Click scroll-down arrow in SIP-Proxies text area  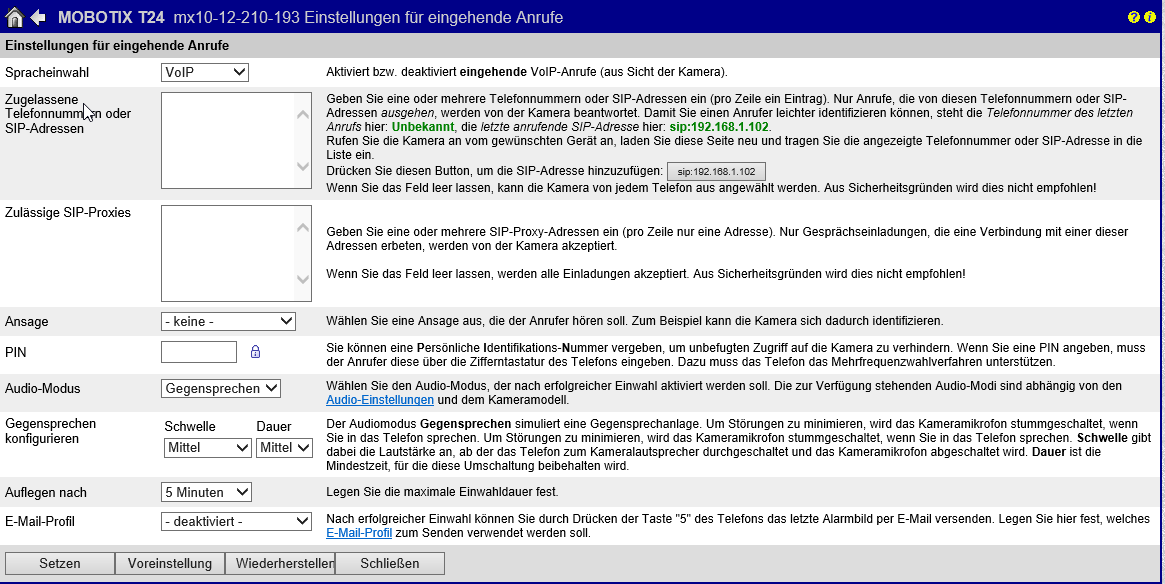click(302, 279)
